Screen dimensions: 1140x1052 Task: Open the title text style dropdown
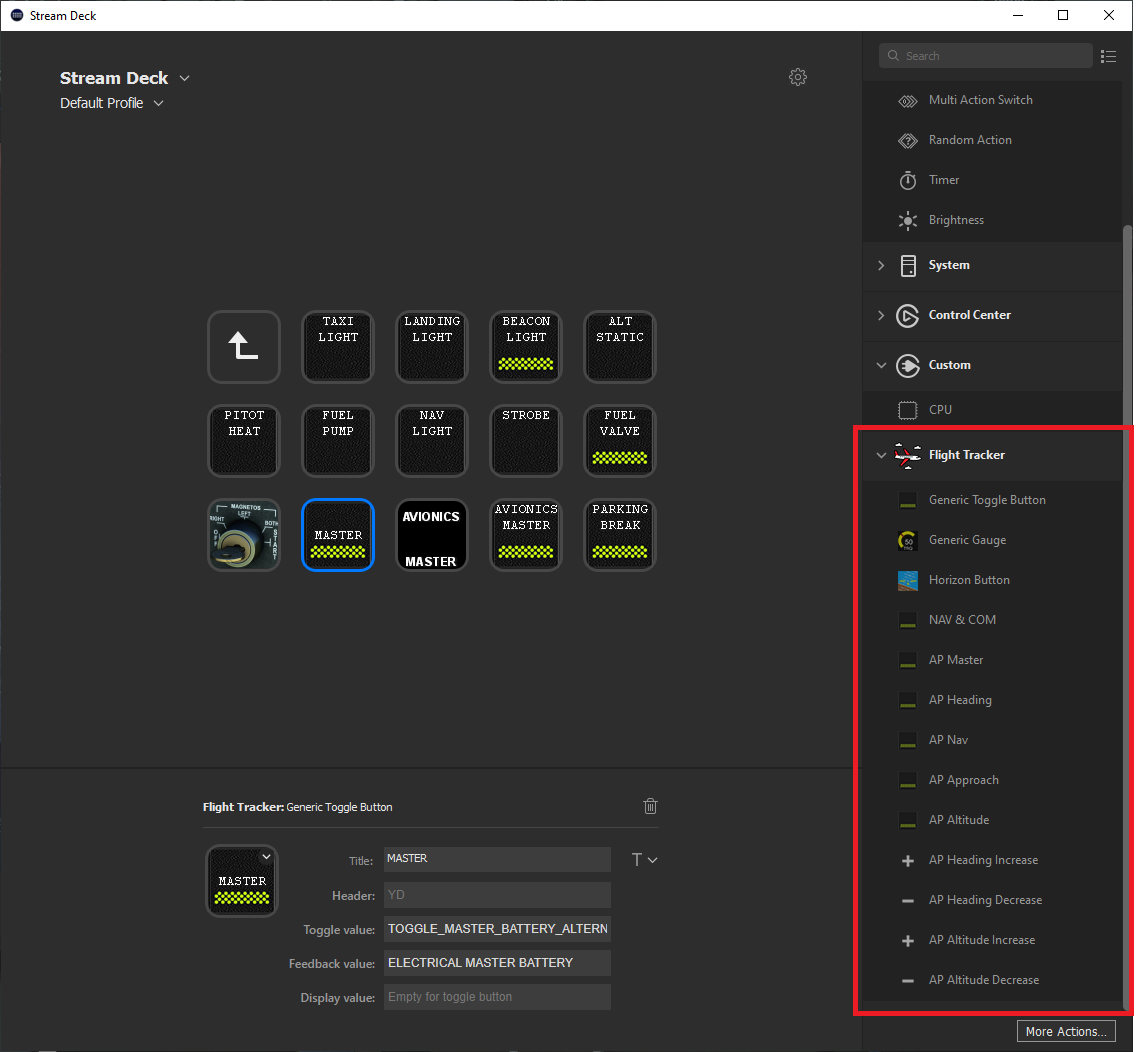644,860
